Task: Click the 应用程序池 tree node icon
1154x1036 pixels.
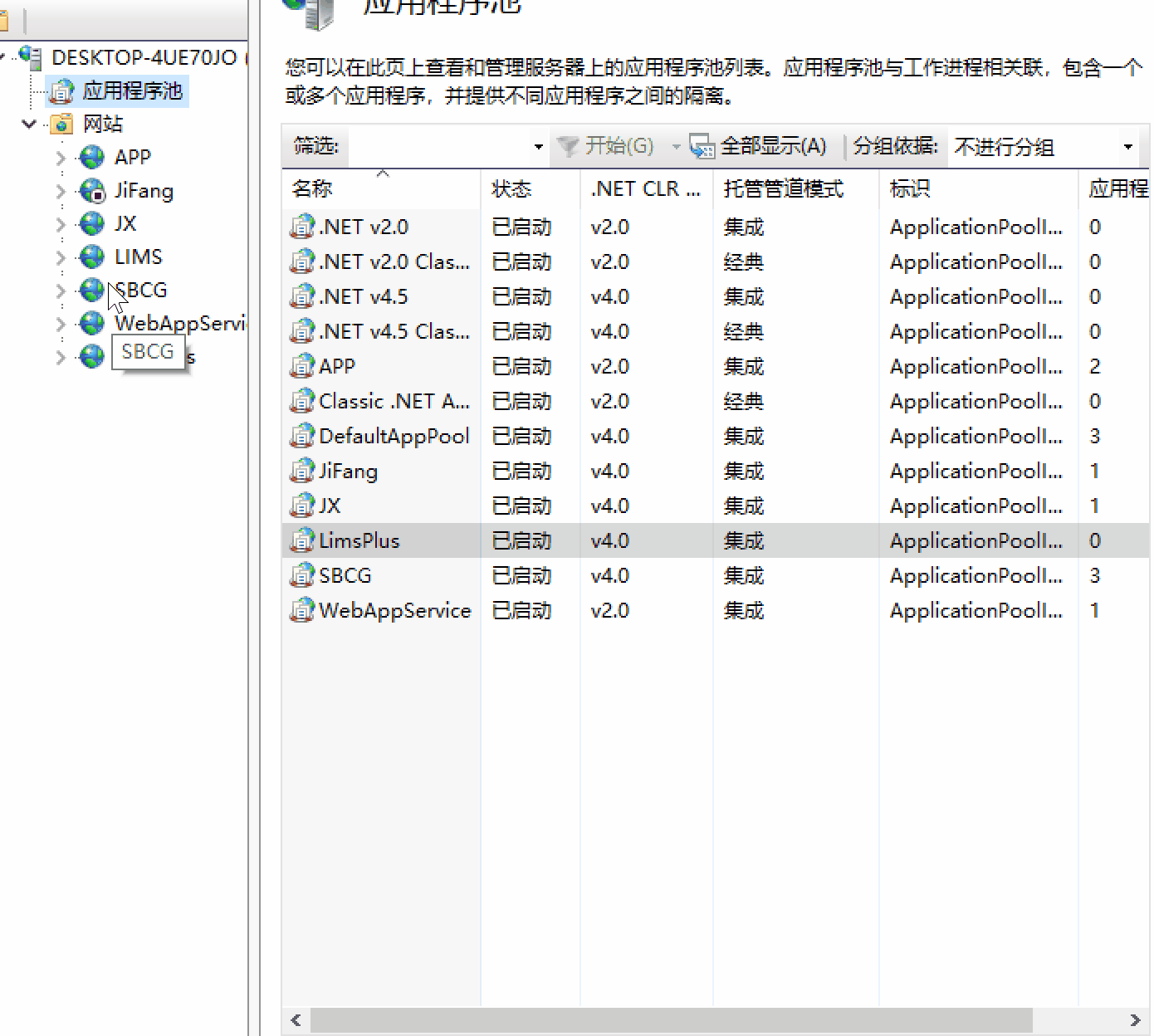Action: tap(61, 91)
